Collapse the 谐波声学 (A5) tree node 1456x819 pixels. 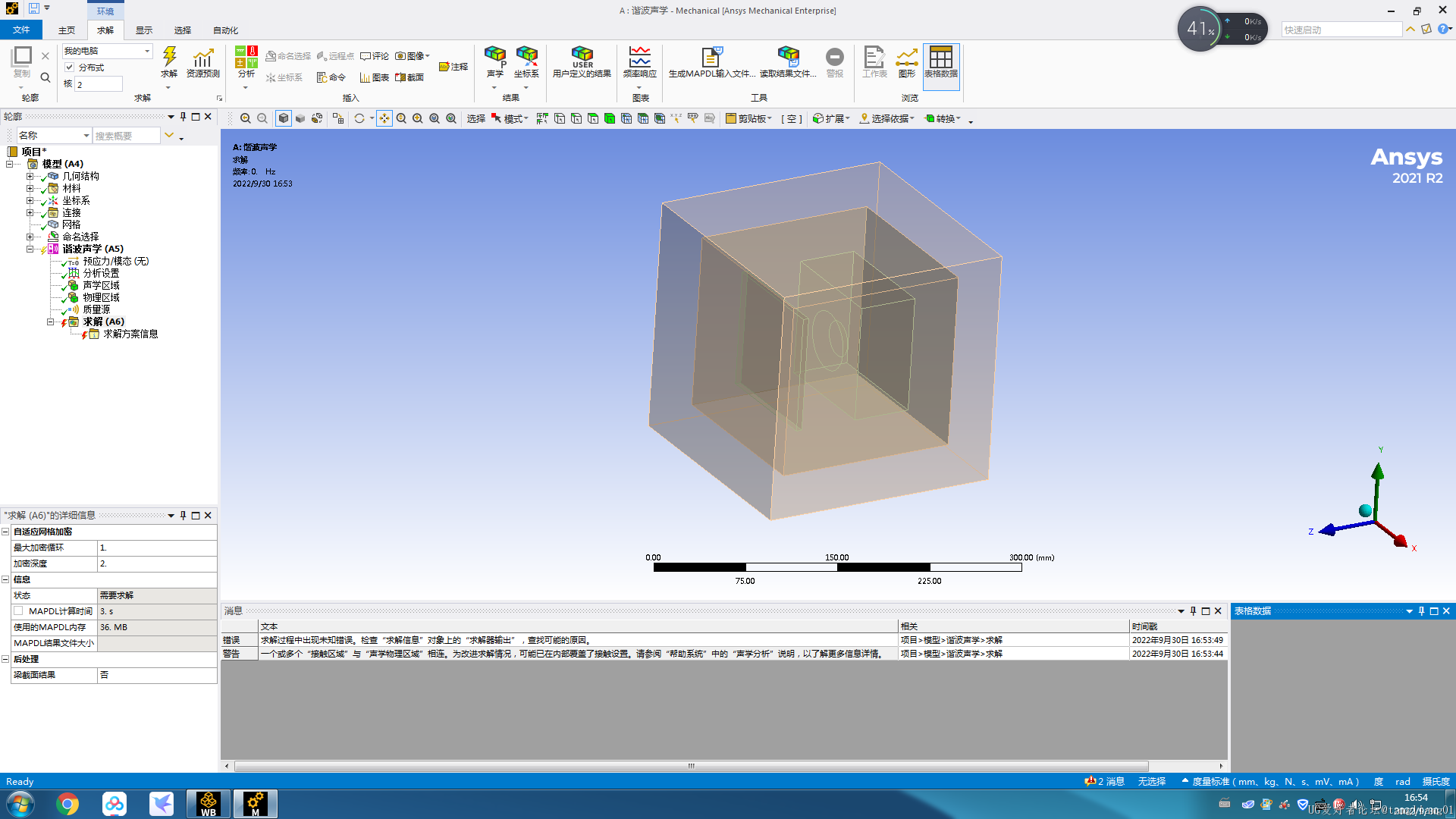point(30,249)
